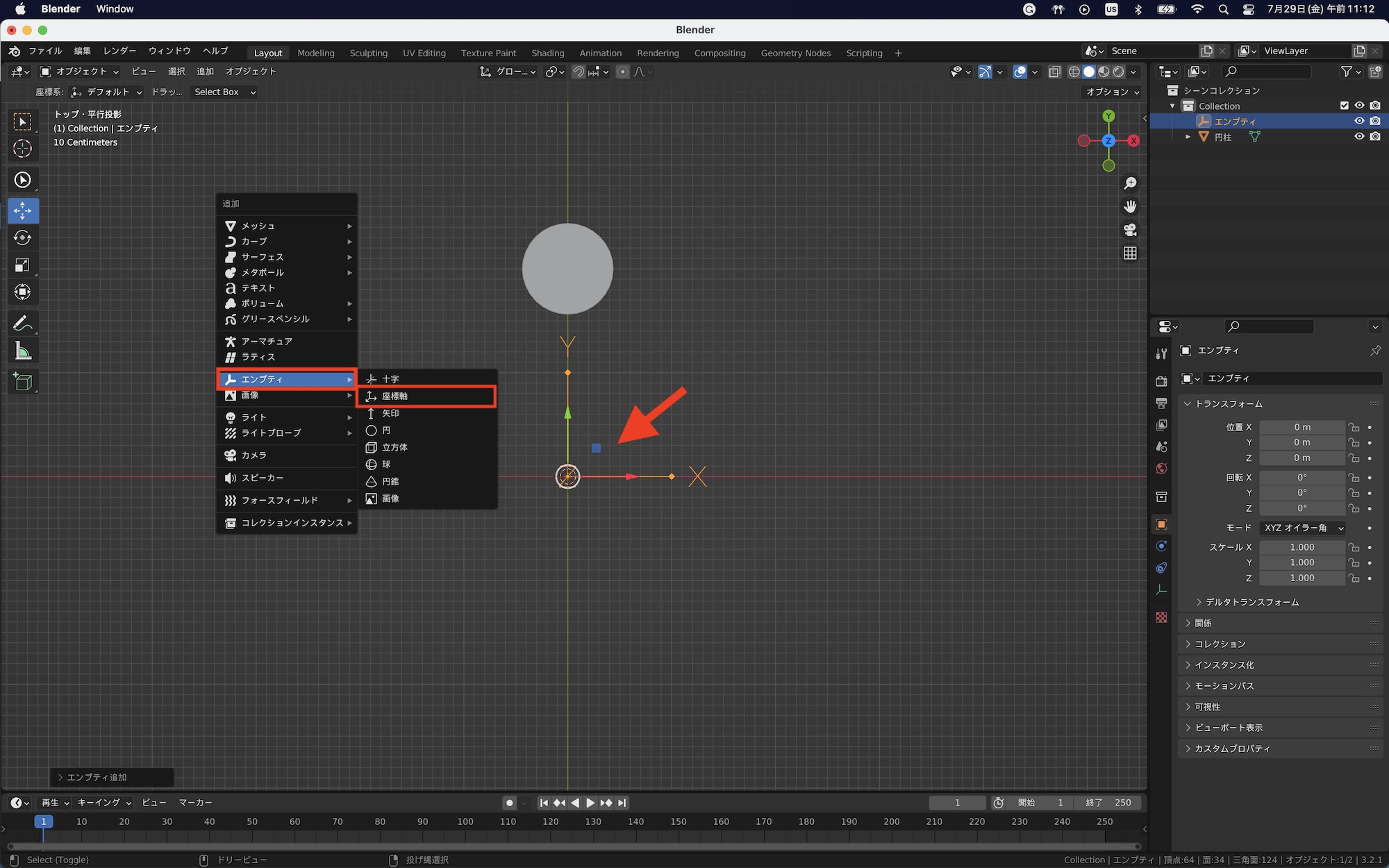
Task: Expand the デルタトランスフォーム panel
Action: [1251, 602]
